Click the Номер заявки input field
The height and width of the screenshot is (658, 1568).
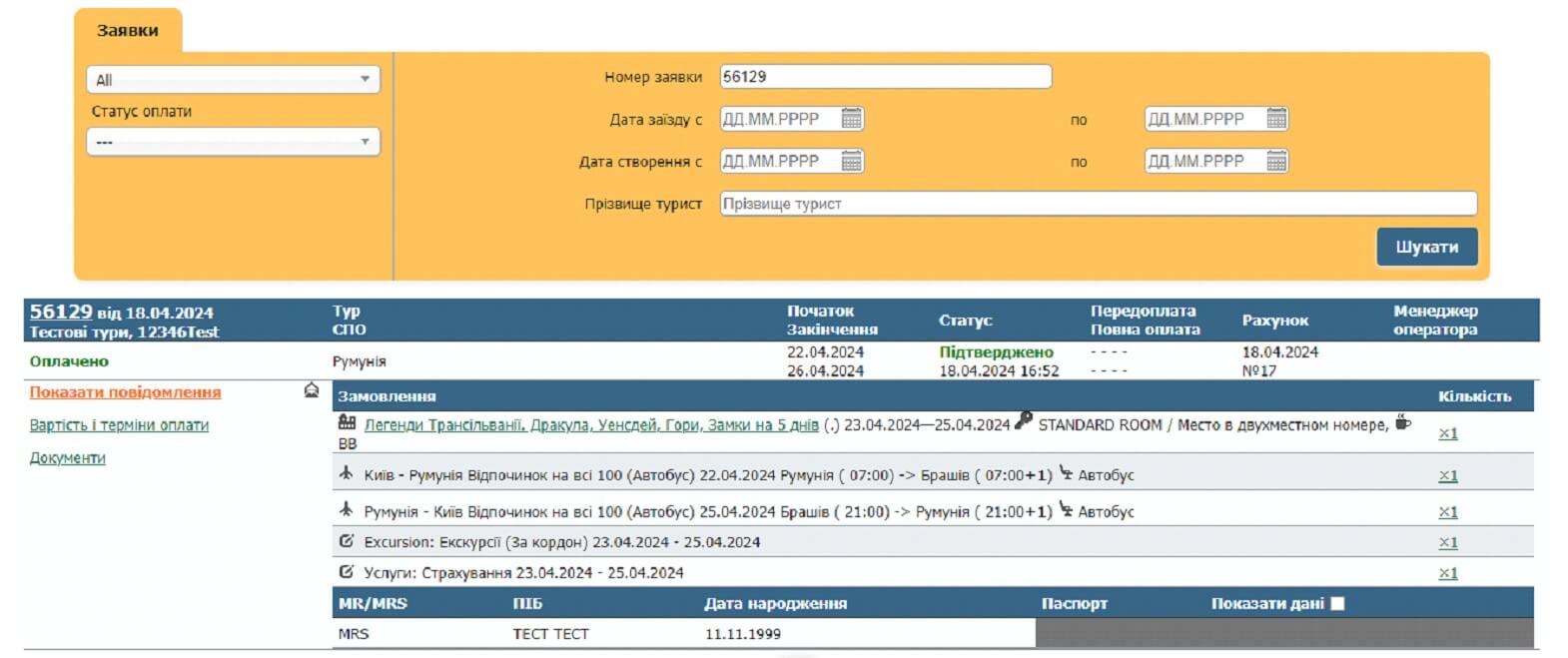coord(885,77)
